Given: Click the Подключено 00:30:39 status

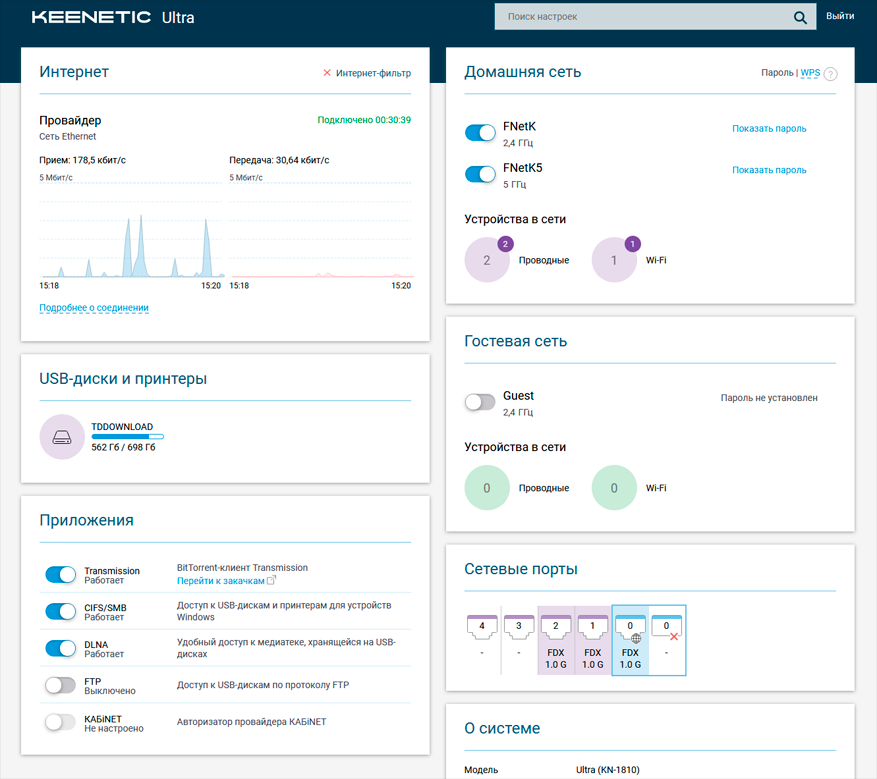Looking at the screenshot, I should point(364,120).
